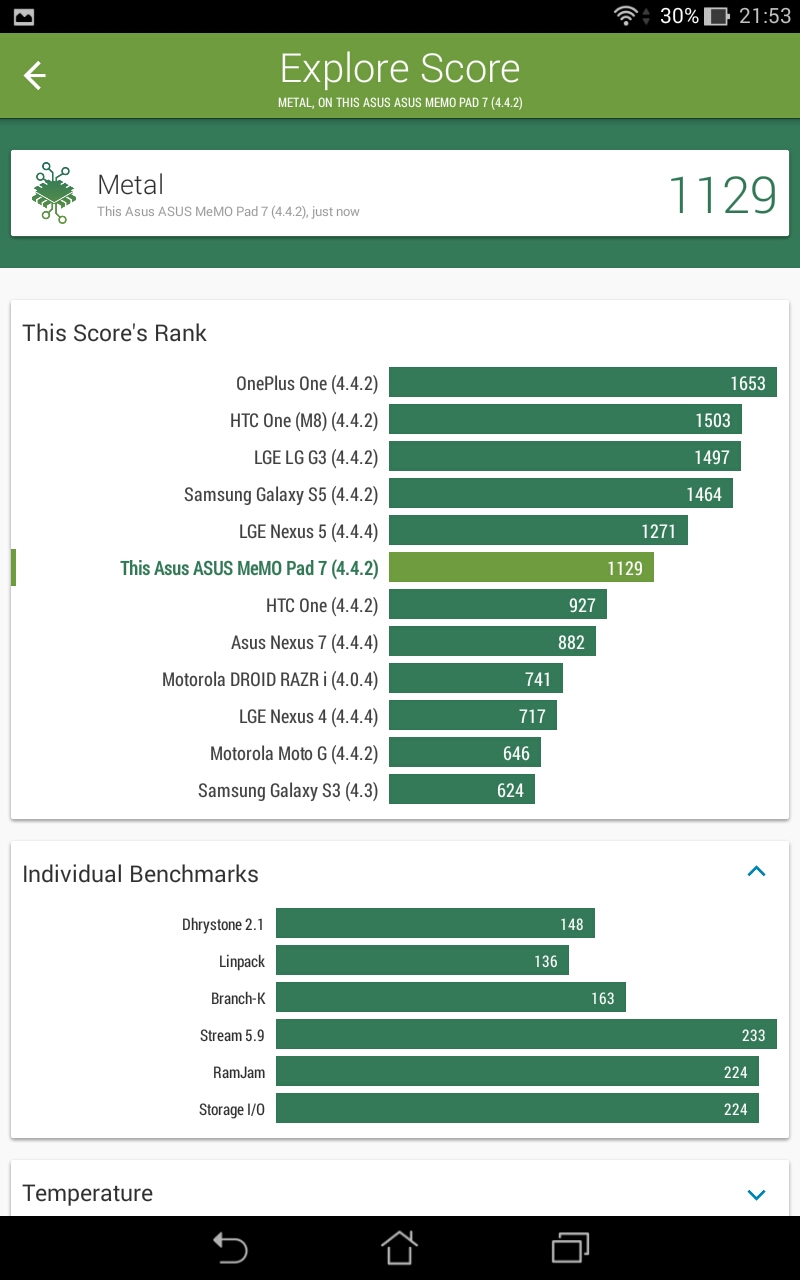Tap the 1129 Metal score
This screenshot has width=800, height=1280.
coord(722,195)
